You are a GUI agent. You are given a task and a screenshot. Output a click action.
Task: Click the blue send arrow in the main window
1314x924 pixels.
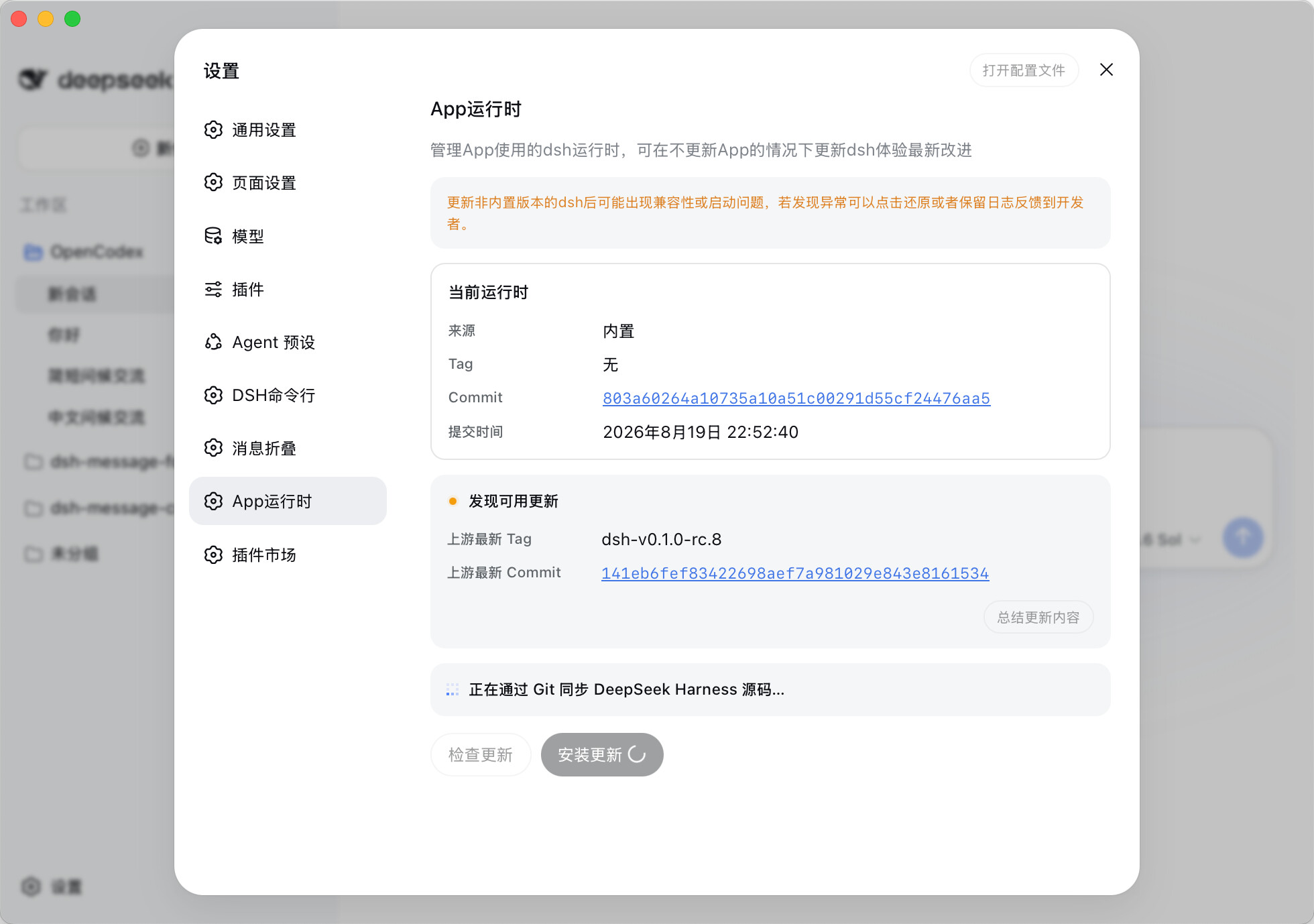[x=1243, y=537]
